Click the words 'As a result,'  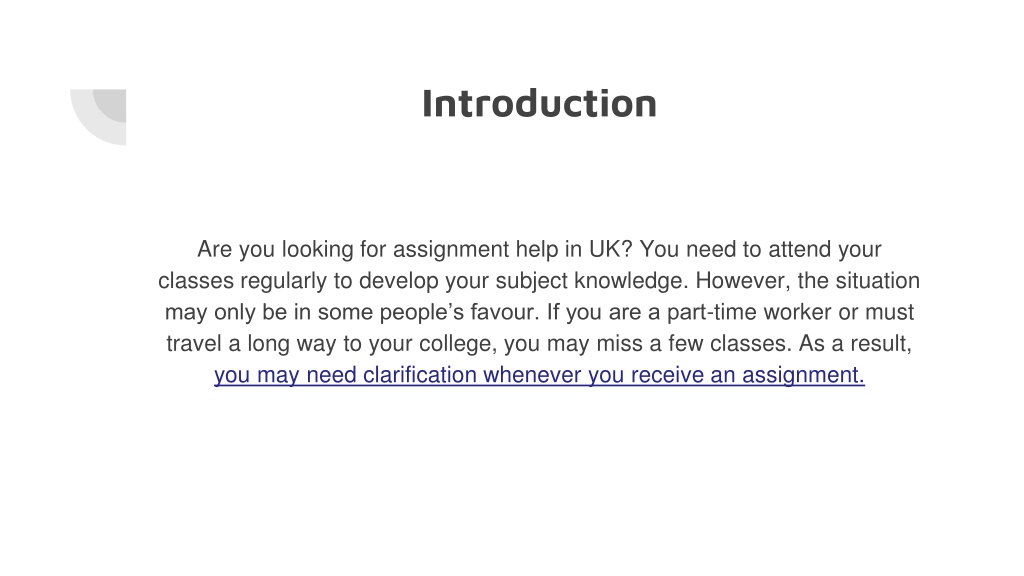coord(855,344)
